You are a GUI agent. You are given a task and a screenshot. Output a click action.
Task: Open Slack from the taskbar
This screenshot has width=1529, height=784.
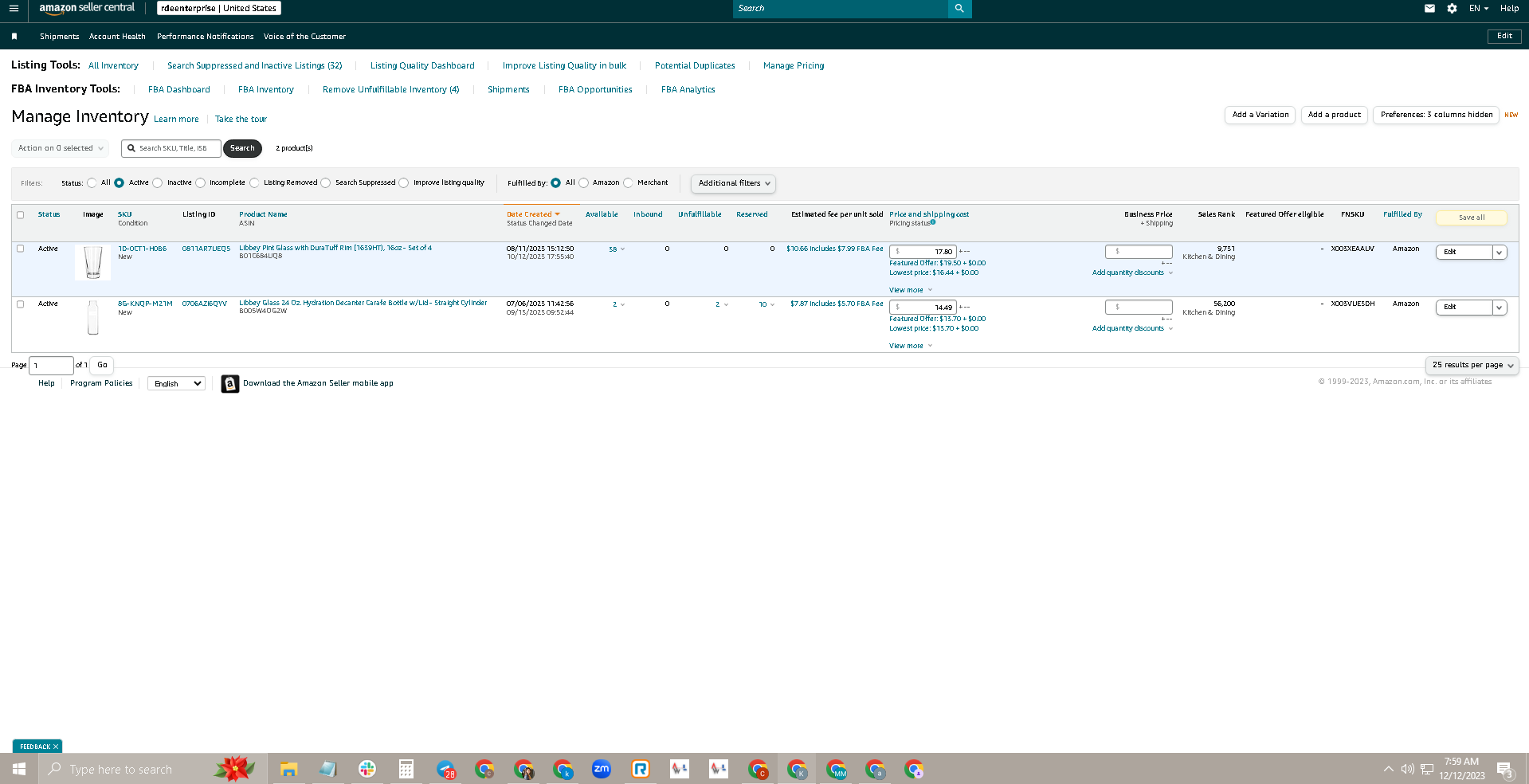(367, 769)
